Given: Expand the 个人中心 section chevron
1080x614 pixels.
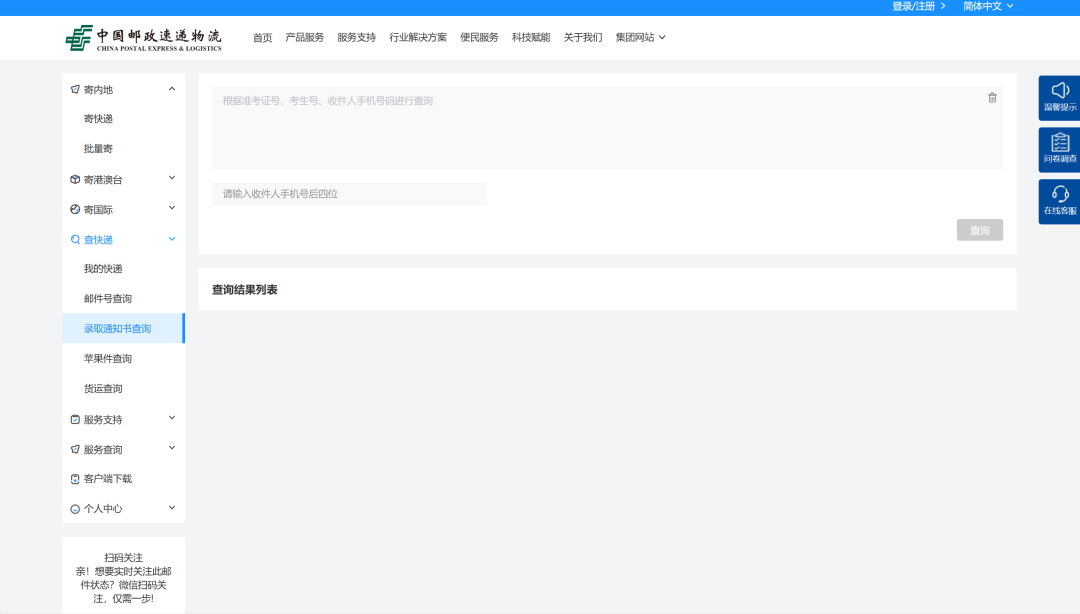Looking at the screenshot, I should (x=172, y=508).
